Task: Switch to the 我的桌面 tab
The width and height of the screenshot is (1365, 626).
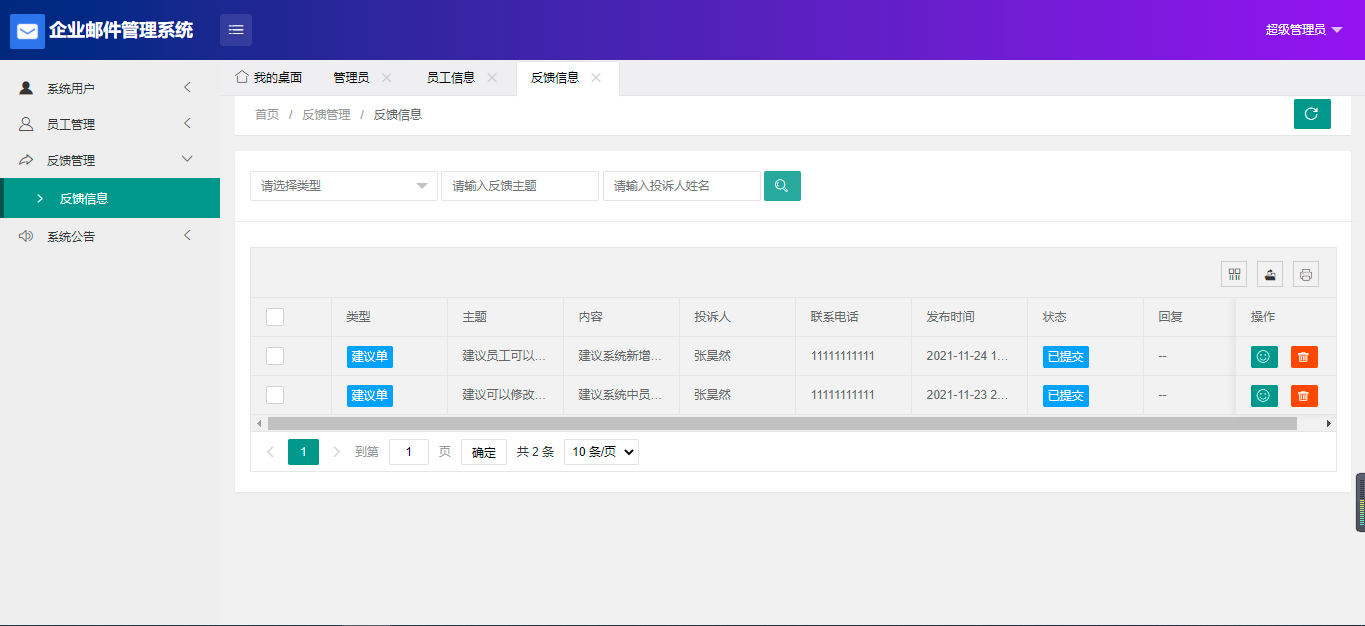Action: (268, 78)
